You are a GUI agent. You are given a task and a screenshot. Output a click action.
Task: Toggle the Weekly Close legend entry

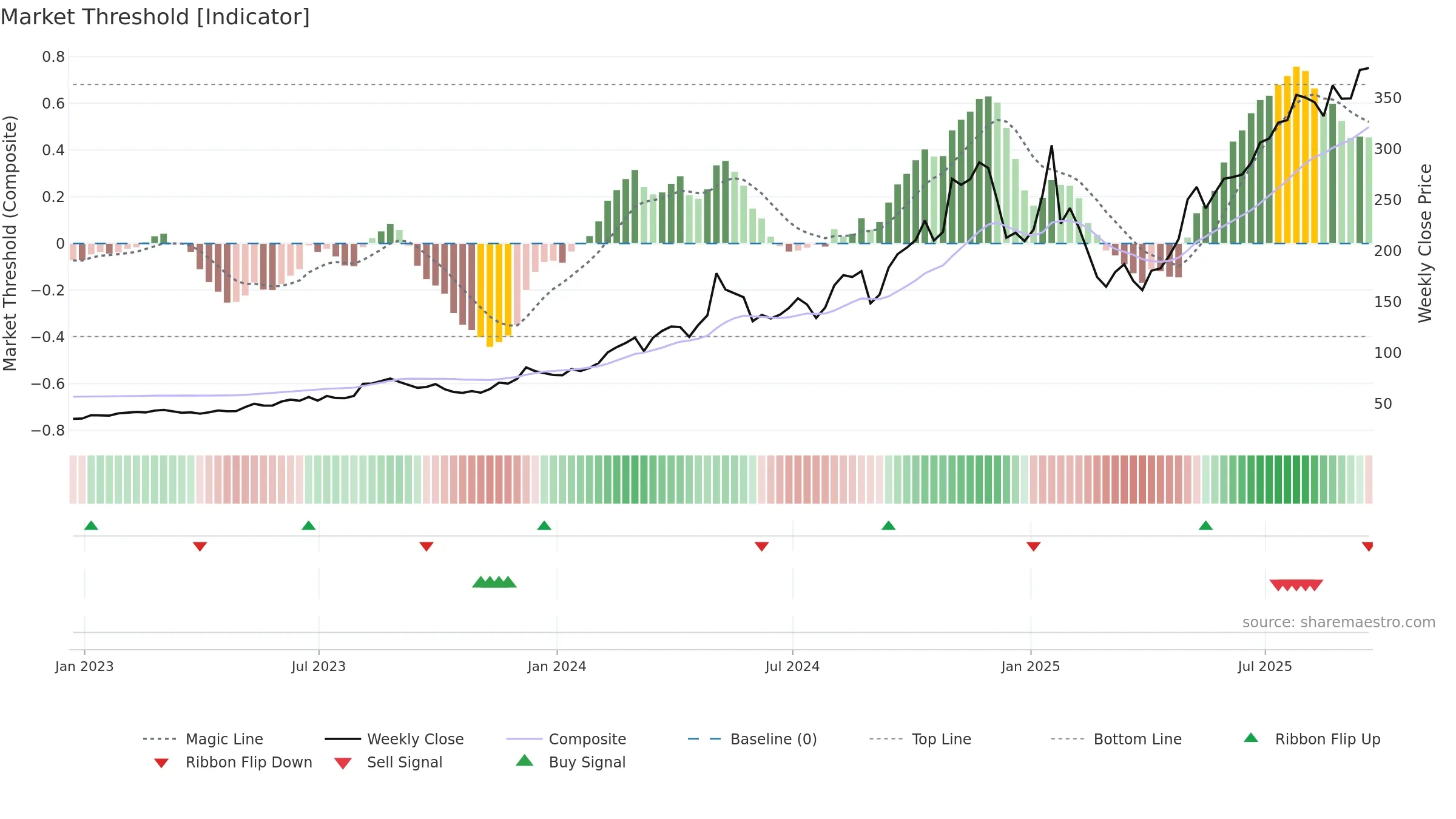tap(394, 739)
